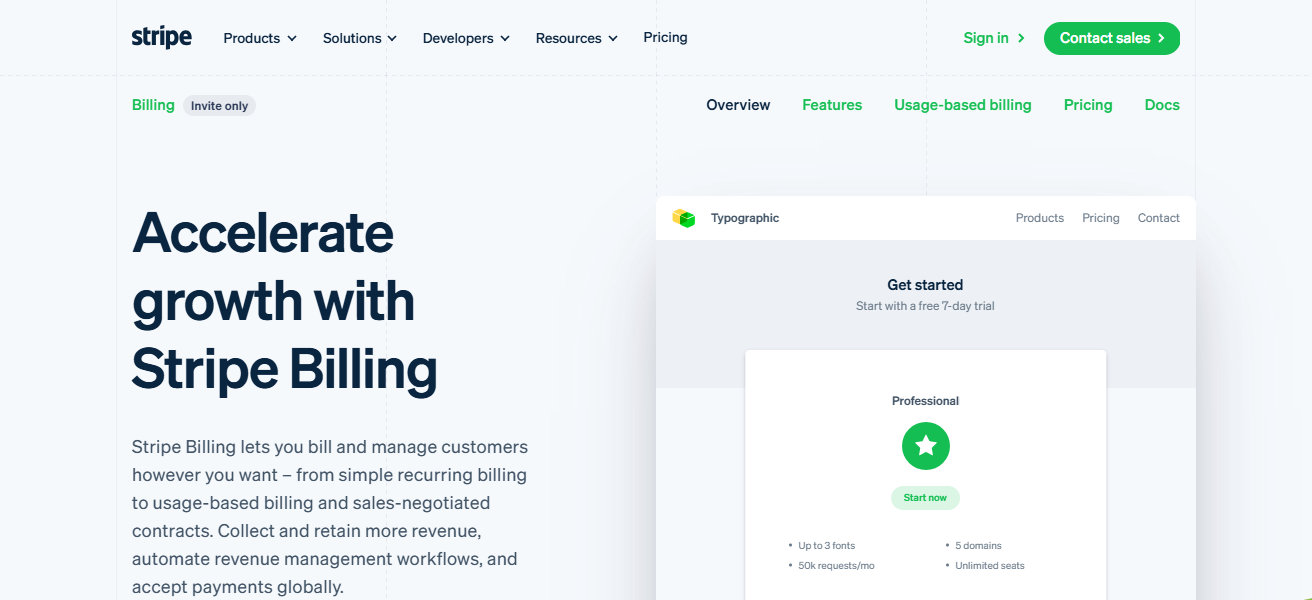Open the Solutions dropdown menu

359,38
